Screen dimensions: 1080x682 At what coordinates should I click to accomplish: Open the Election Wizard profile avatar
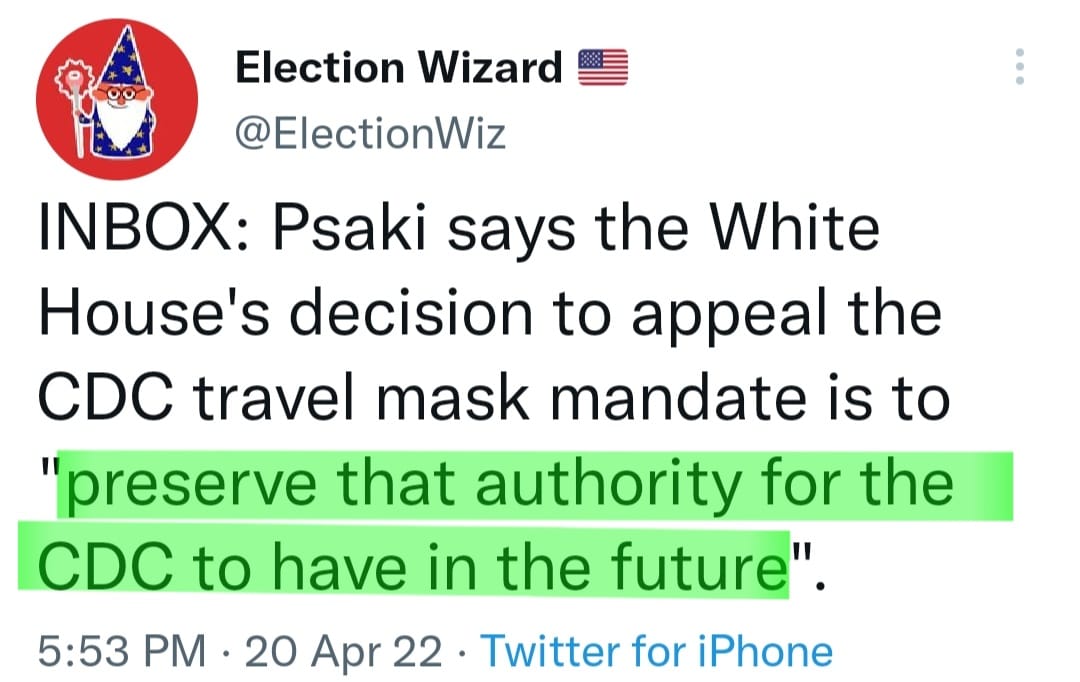click(116, 100)
